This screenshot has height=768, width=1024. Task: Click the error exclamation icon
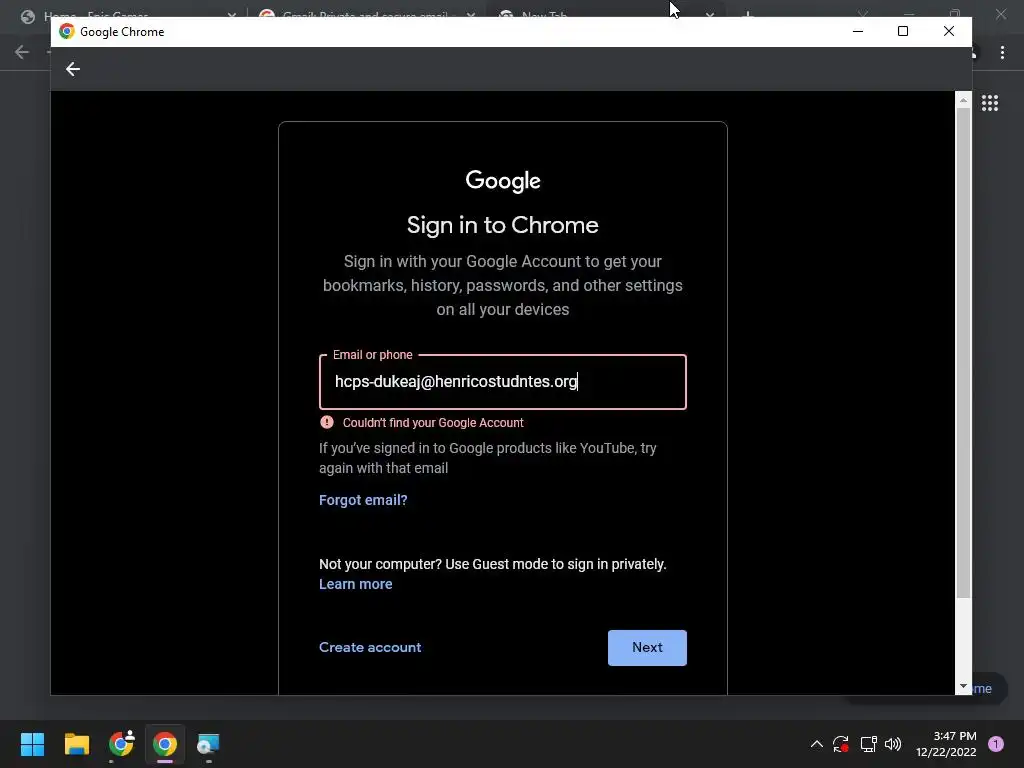pyautogui.click(x=327, y=422)
